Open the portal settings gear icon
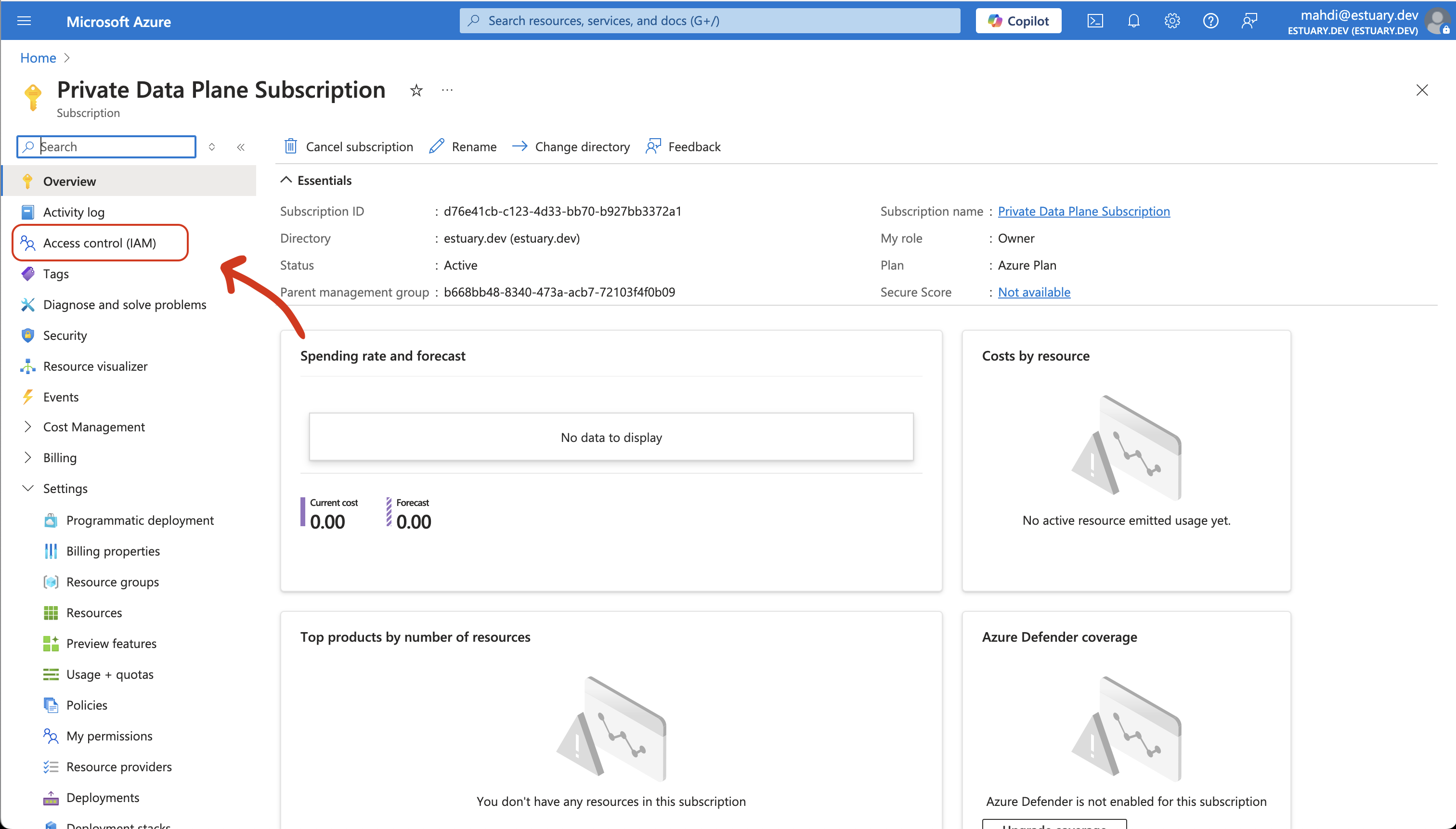The image size is (1456, 829). point(1172,21)
